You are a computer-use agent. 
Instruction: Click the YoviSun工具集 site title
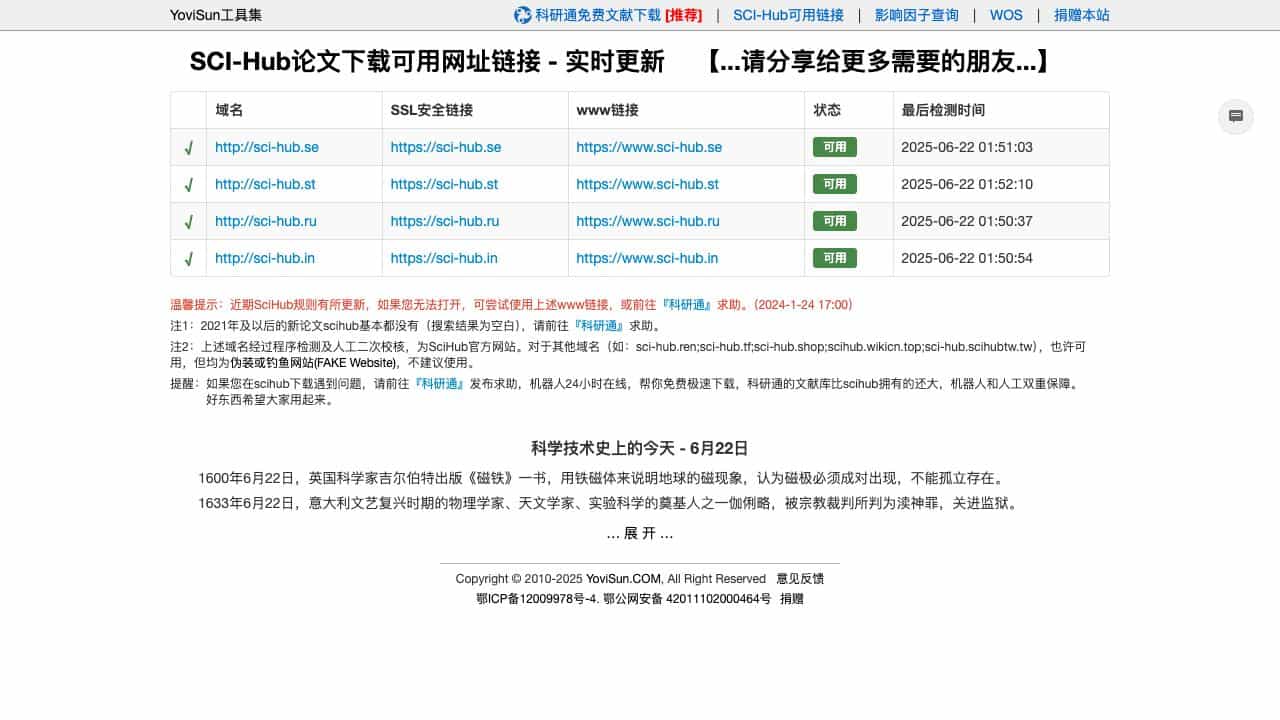click(x=216, y=15)
